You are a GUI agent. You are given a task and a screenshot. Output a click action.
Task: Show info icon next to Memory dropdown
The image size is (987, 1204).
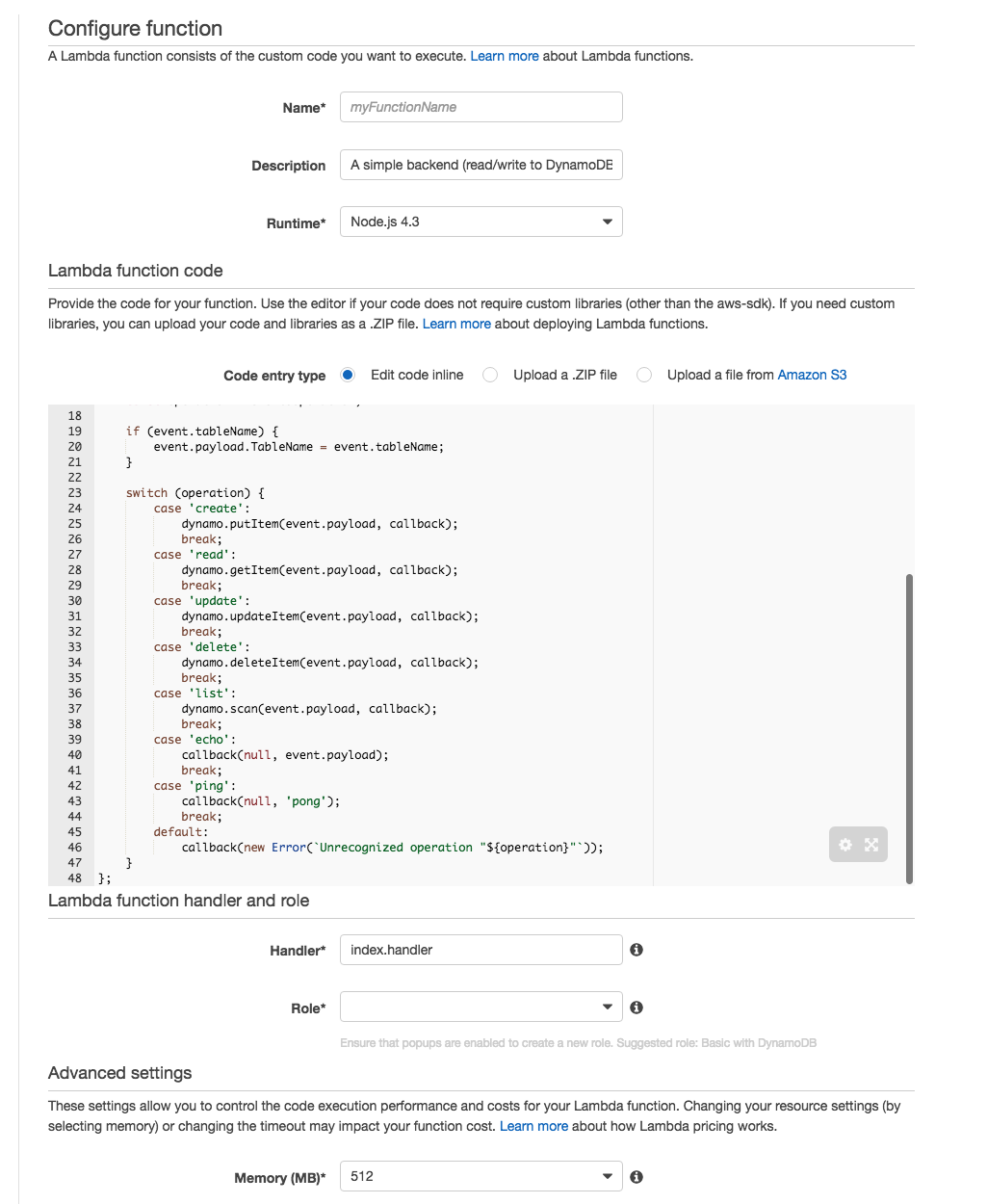coord(636,1177)
